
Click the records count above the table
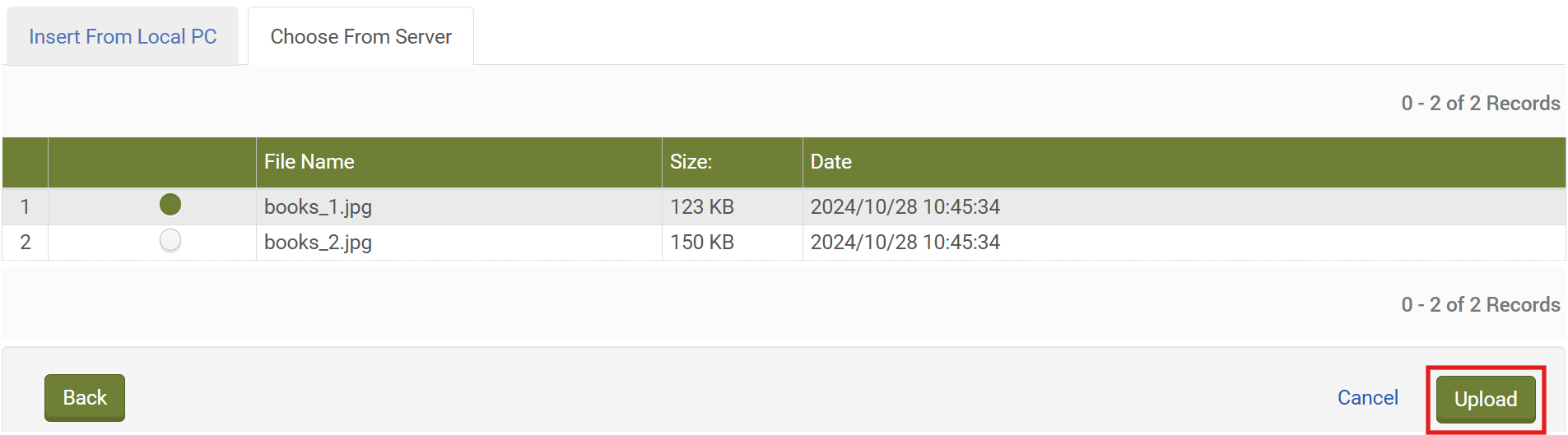click(1480, 104)
